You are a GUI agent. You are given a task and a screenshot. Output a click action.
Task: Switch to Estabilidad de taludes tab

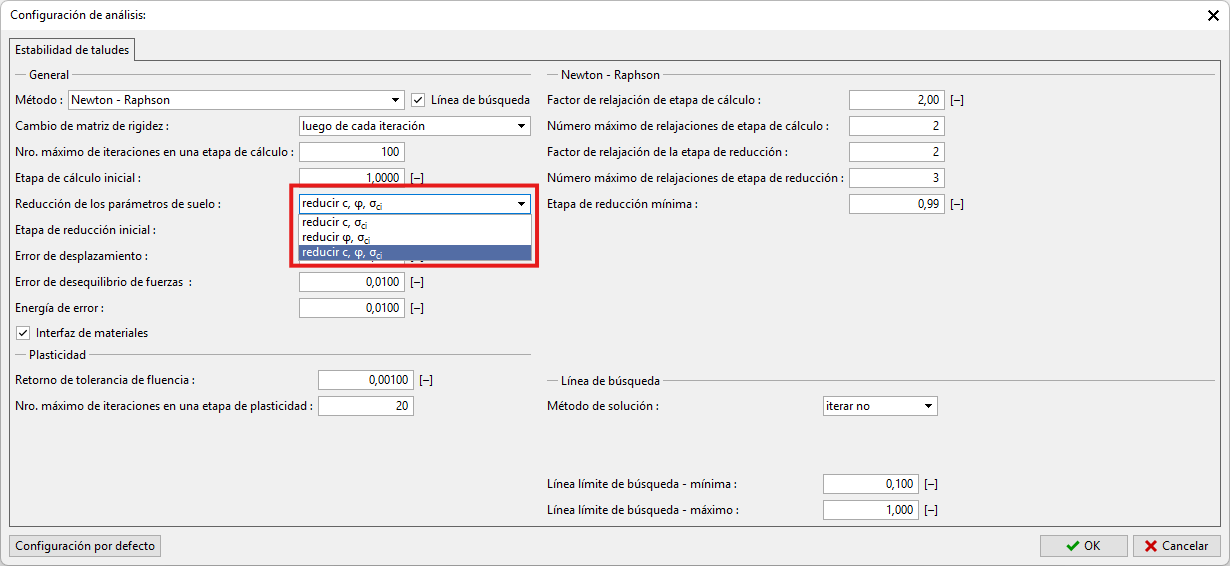72,50
